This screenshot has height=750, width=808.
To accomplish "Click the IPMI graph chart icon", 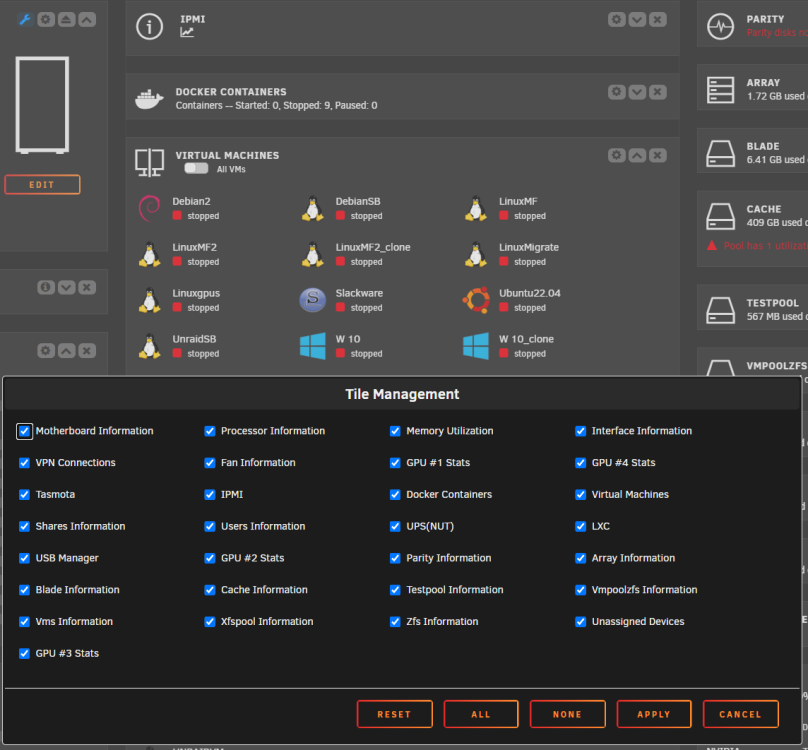I will (187, 32).
